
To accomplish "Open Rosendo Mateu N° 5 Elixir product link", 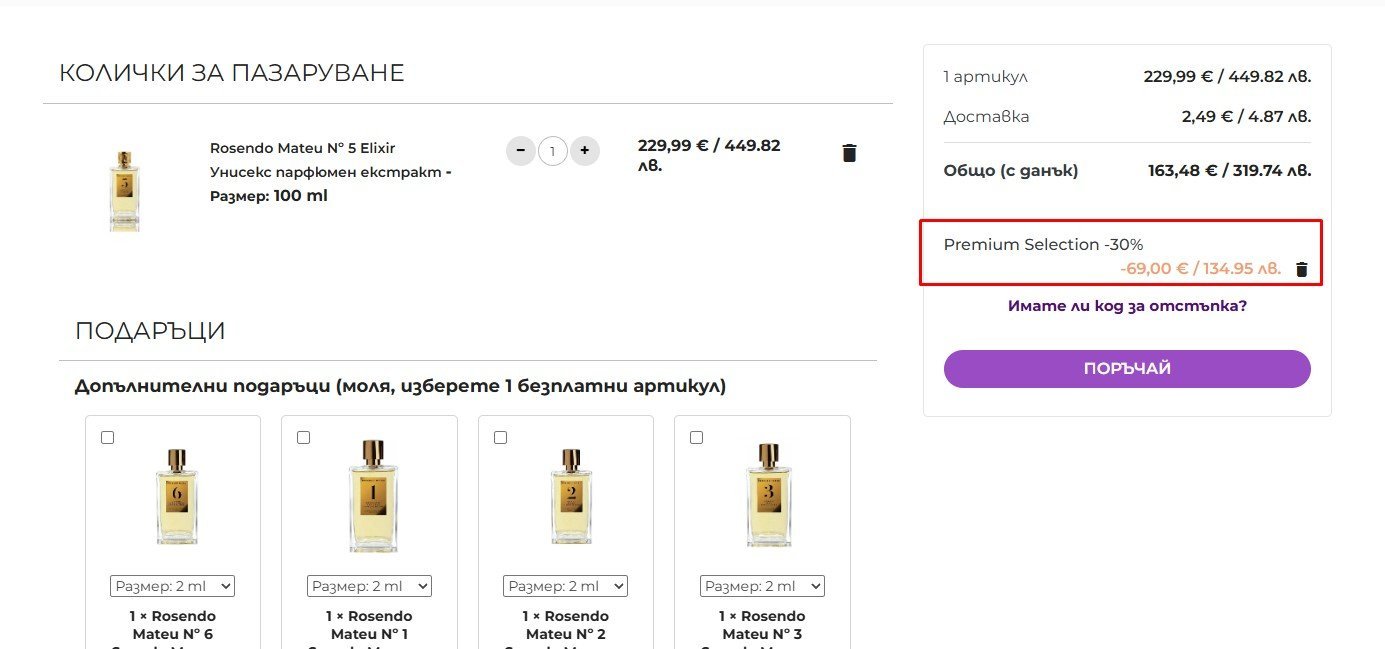I will [x=303, y=148].
